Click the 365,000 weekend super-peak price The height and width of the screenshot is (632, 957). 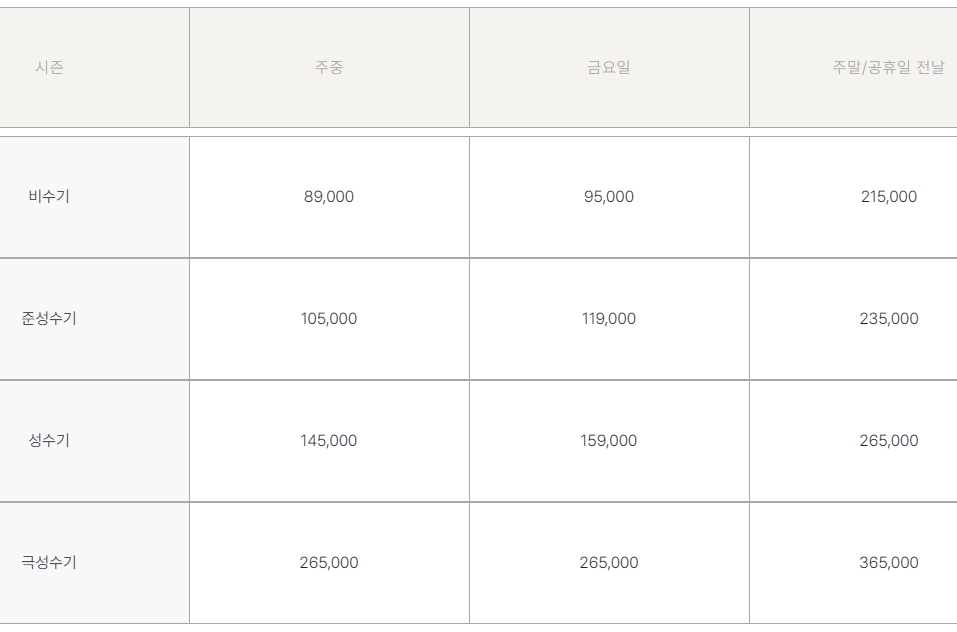pyautogui.click(x=889, y=562)
